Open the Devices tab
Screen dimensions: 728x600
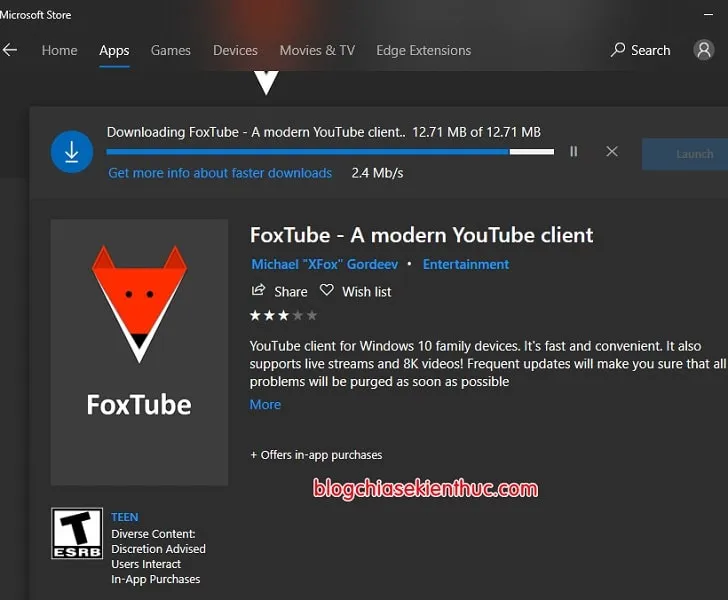[235, 50]
